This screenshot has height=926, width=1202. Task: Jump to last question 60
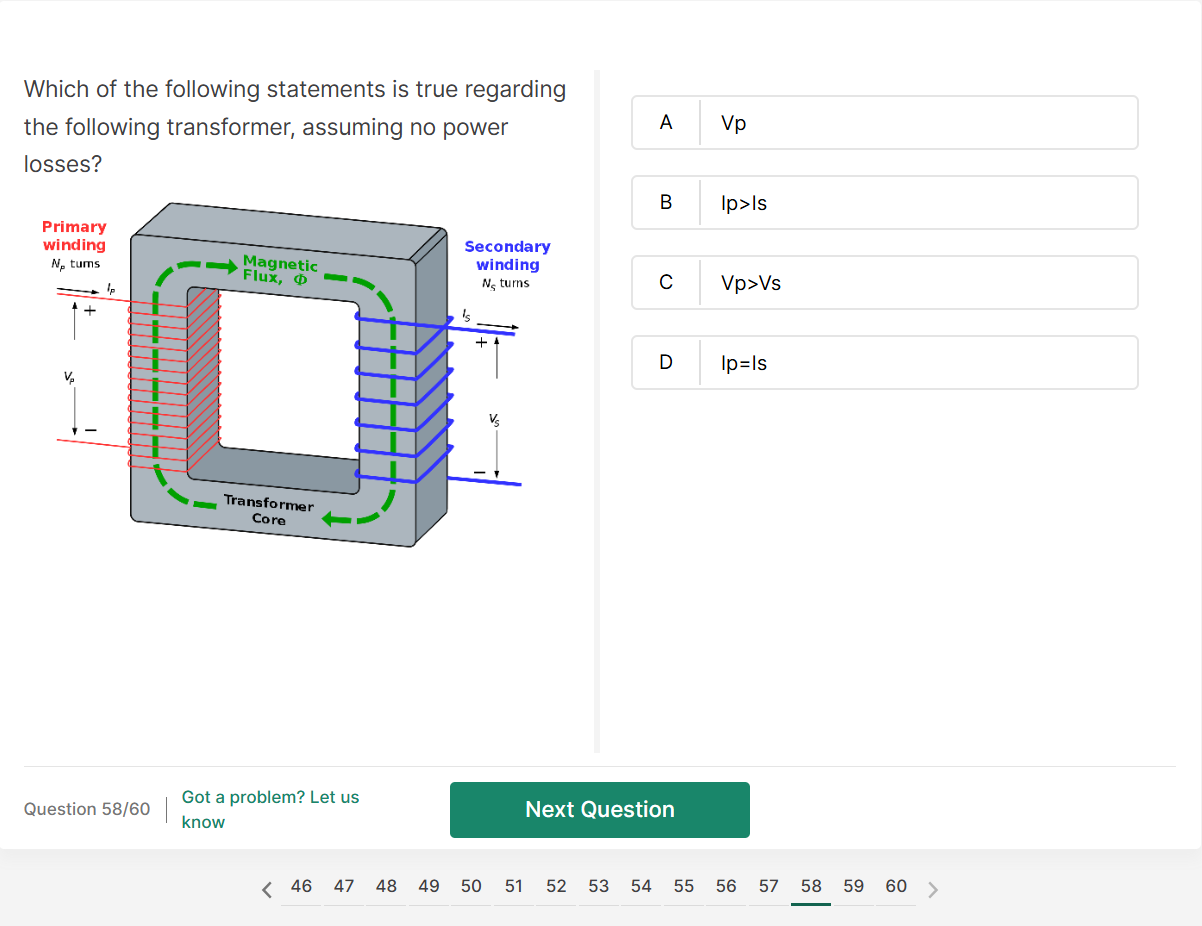tap(896, 886)
